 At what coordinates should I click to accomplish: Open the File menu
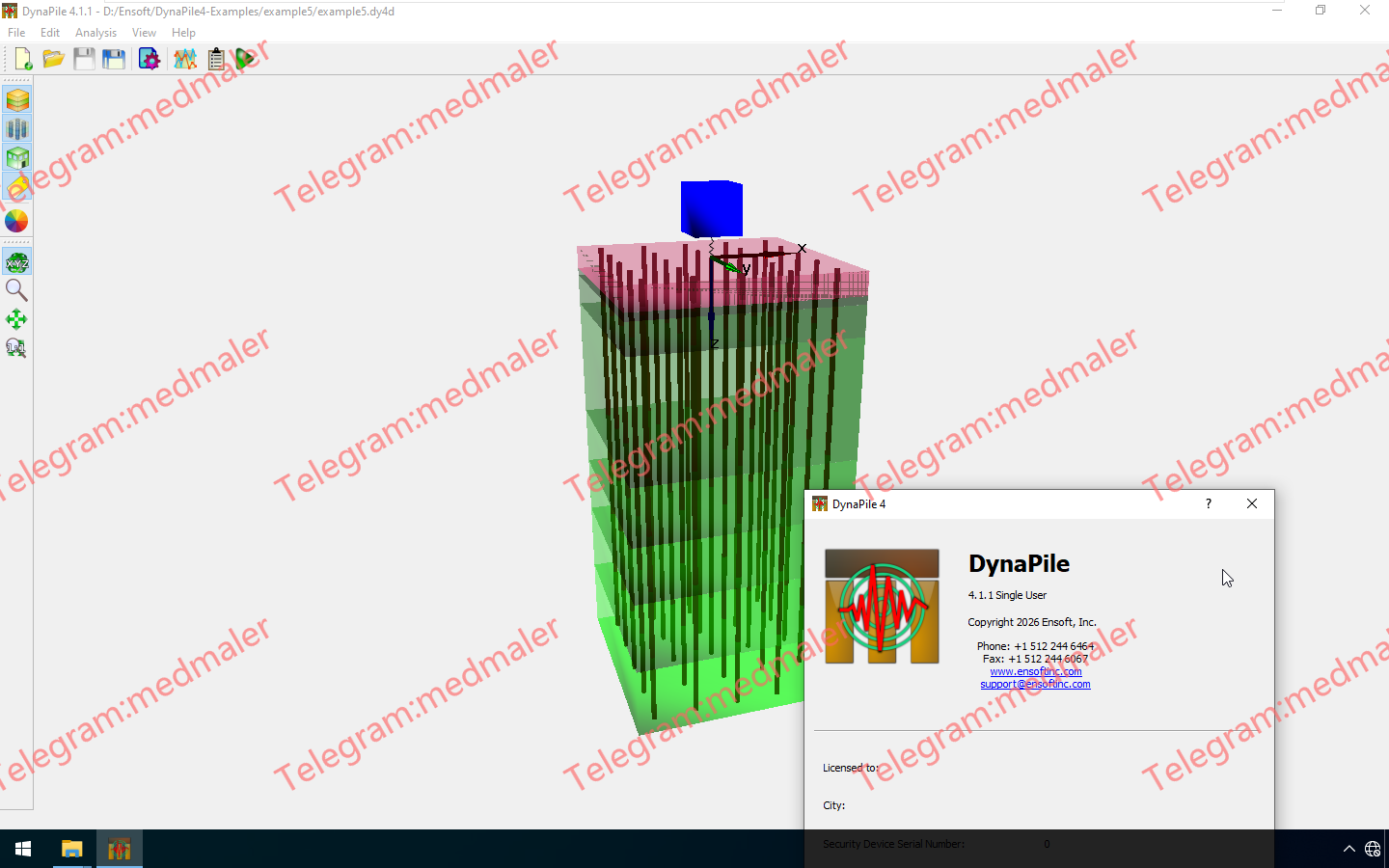click(x=16, y=33)
